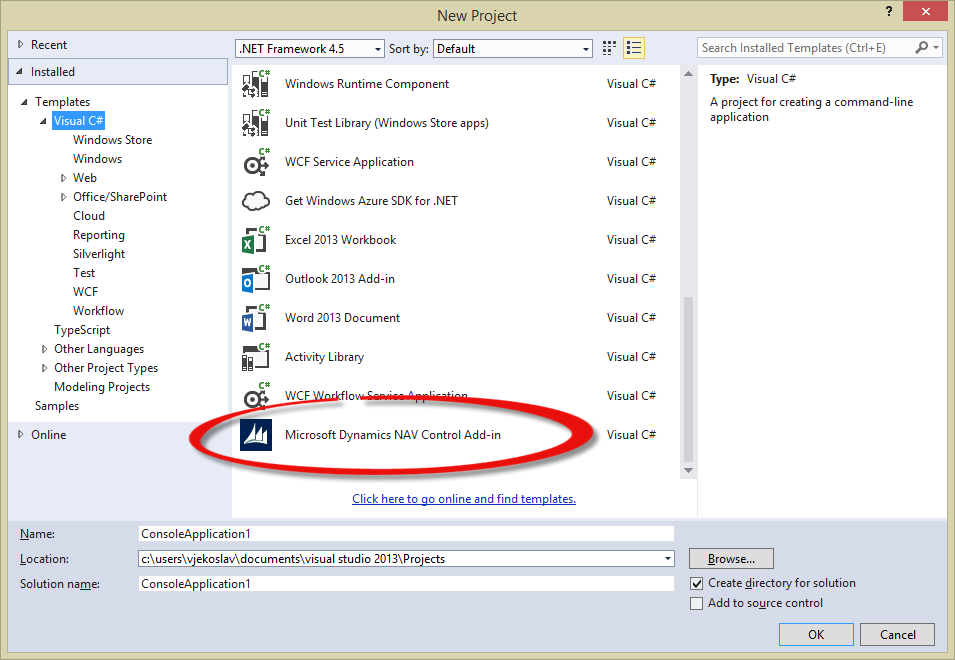The width and height of the screenshot is (955, 660).
Task: Open search options dropdown arrow
Action: click(x=936, y=47)
